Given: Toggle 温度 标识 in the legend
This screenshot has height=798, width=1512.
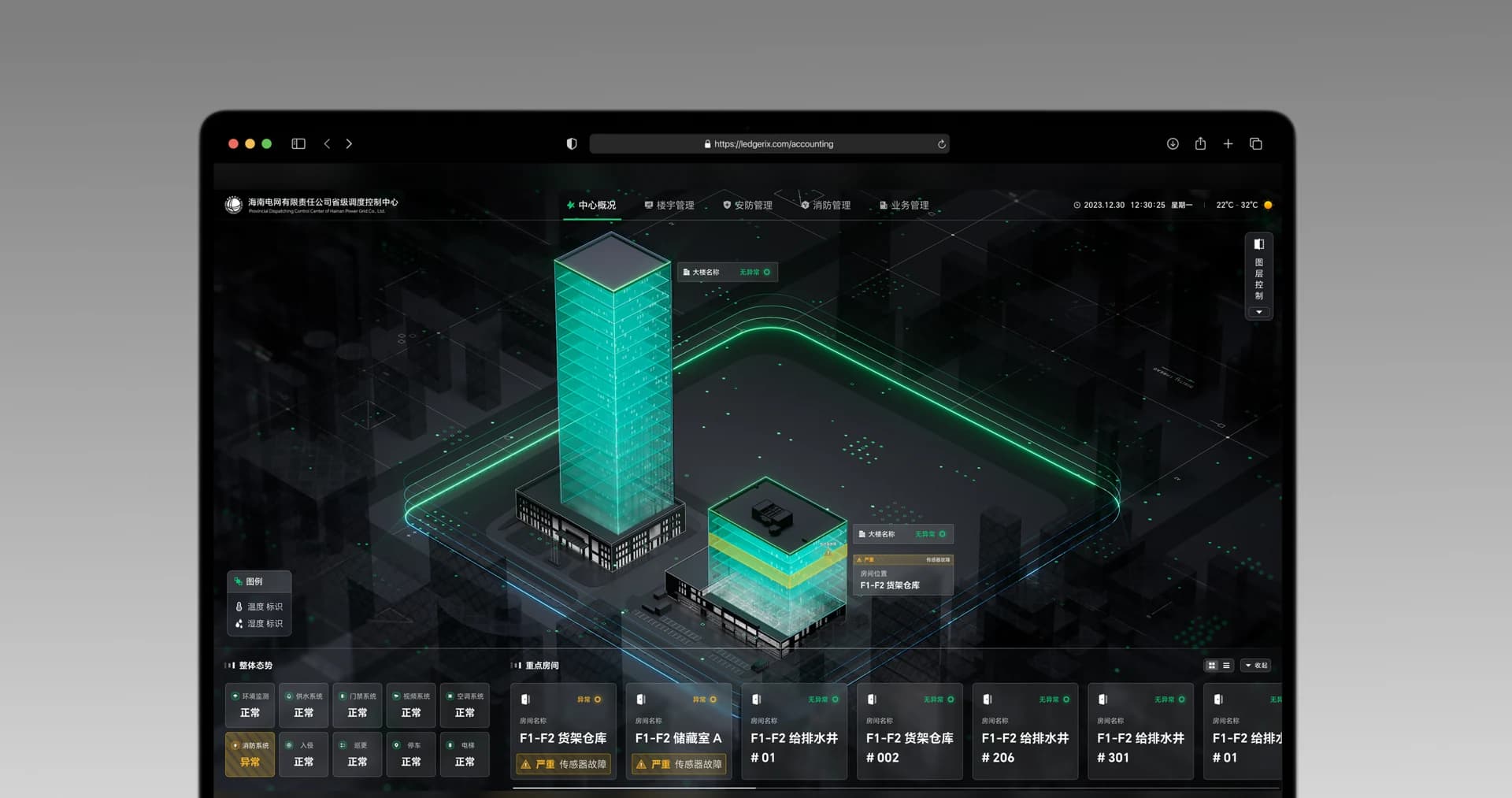Looking at the screenshot, I should point(259,607).
